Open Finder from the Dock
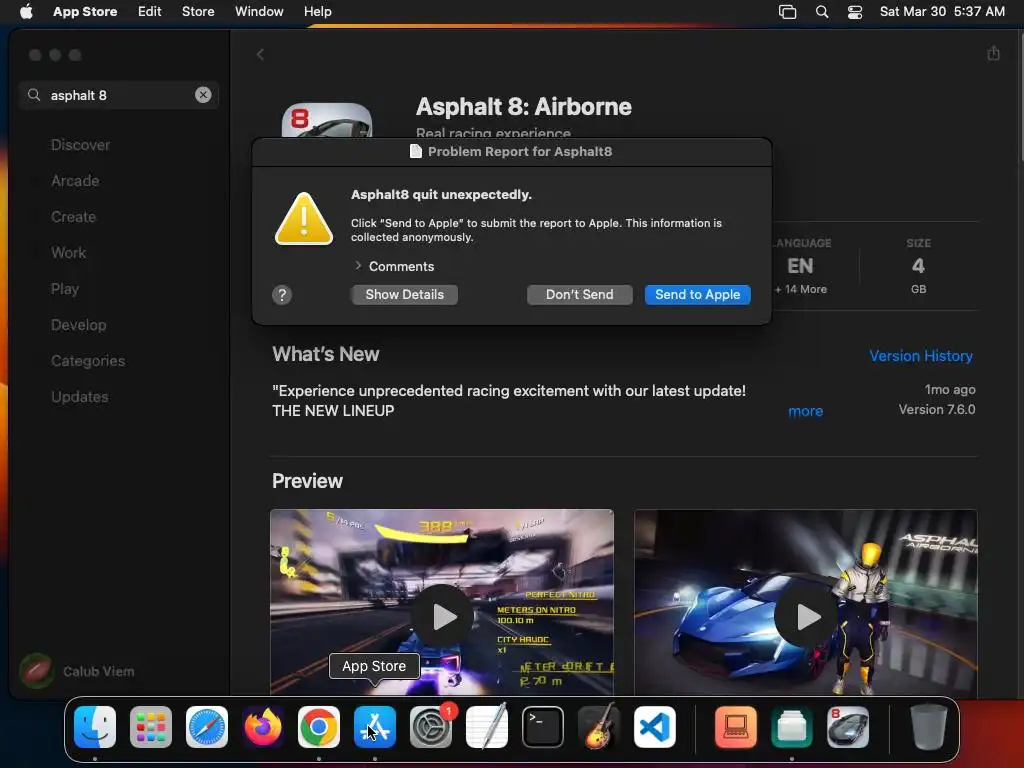 tap(95, 727)
